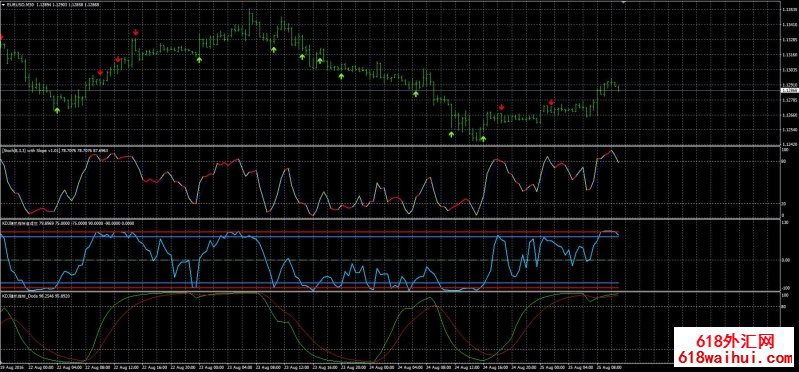Click the Stoch with Slope indicator label
The height and width of the screenshot is (372, 799).
pos(32,151)
